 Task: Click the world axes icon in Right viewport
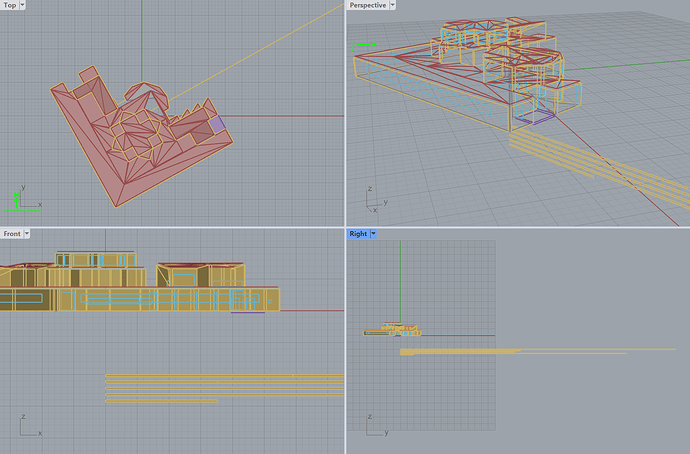click(376, 425)
